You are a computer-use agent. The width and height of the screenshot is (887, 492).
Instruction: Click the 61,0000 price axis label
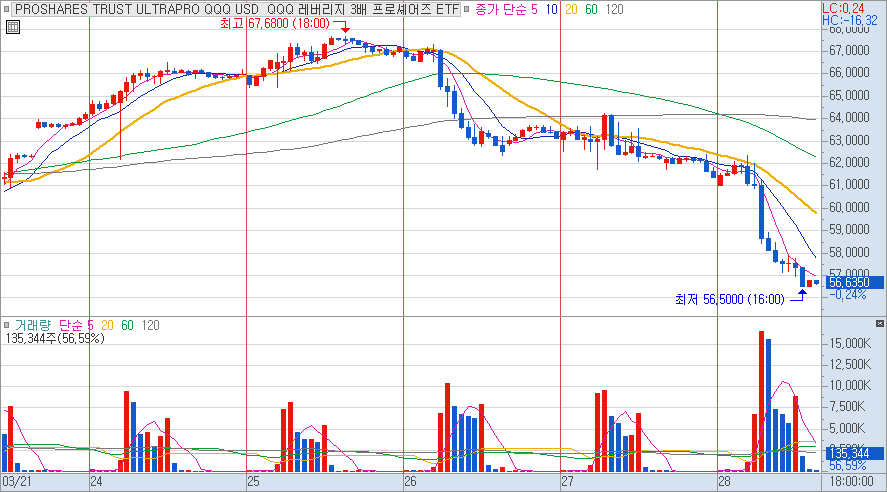coord(849,184)
